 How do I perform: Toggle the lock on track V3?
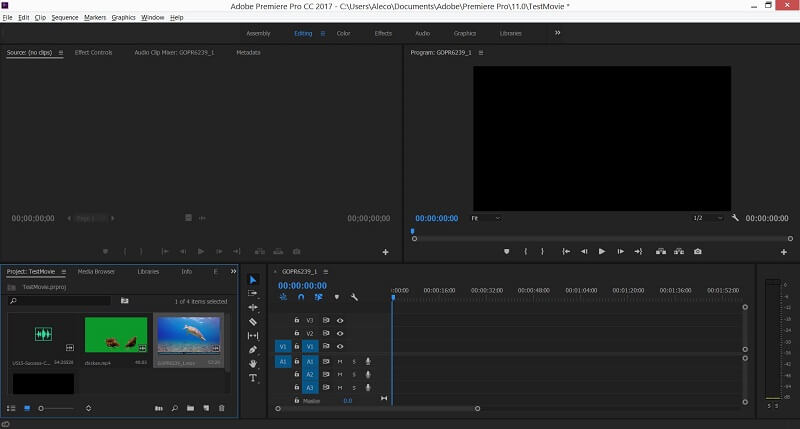click(x=296, y=320)
